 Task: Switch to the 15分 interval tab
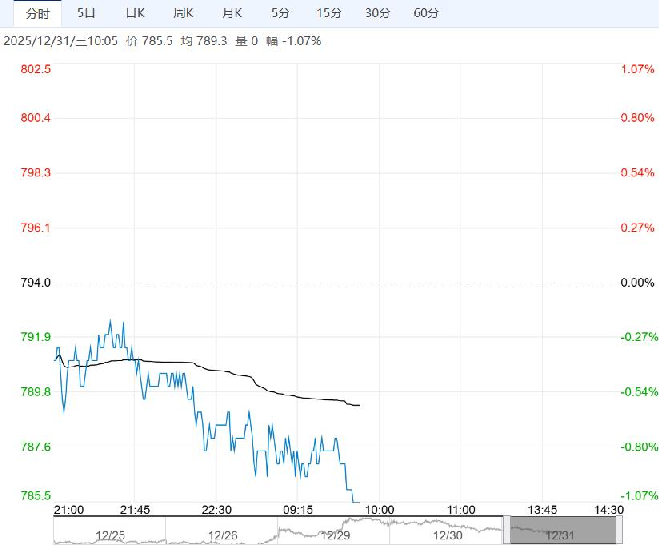click(x=328, y=13)
